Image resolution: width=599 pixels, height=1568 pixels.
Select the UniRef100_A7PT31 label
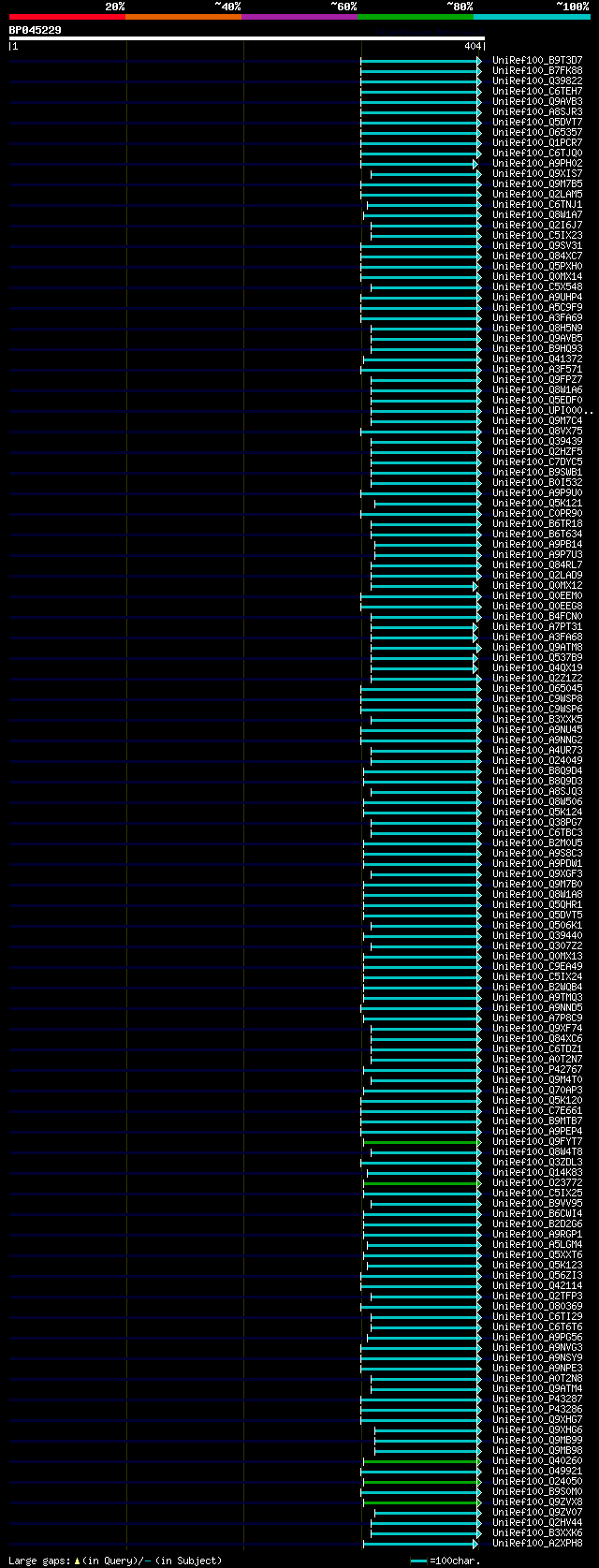[537, 626]
